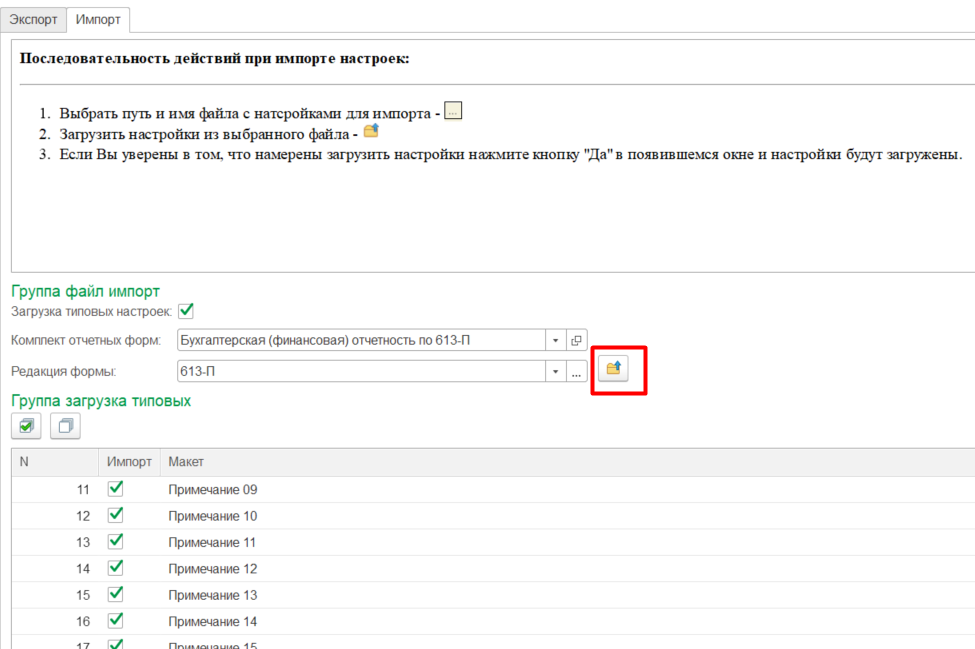Viewport: 975px width, 649px height.
Task: Click the Макет column header
Action: pos(186,462)
